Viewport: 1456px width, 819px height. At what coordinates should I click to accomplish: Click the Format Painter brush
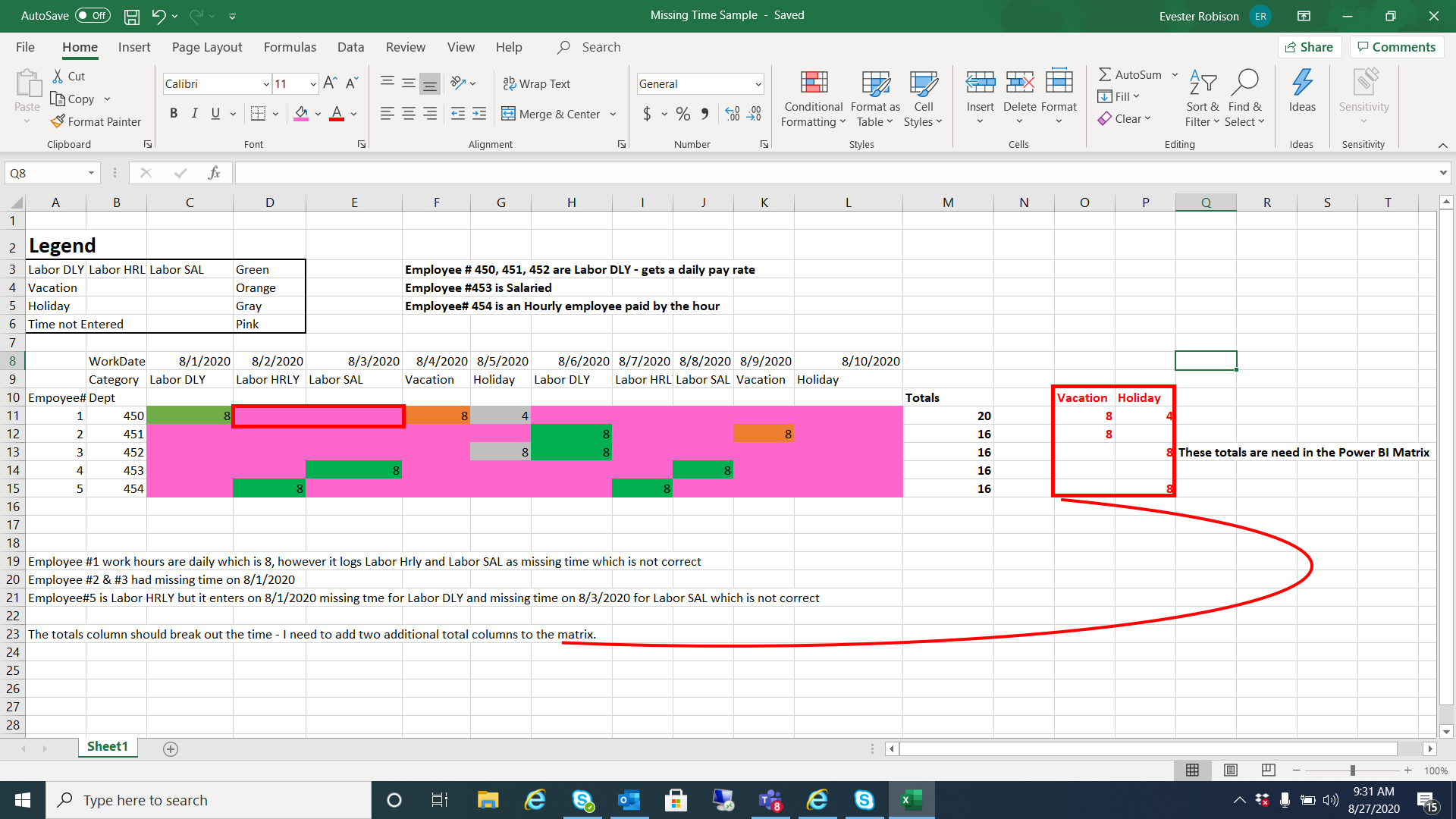[x=58, y=121]
